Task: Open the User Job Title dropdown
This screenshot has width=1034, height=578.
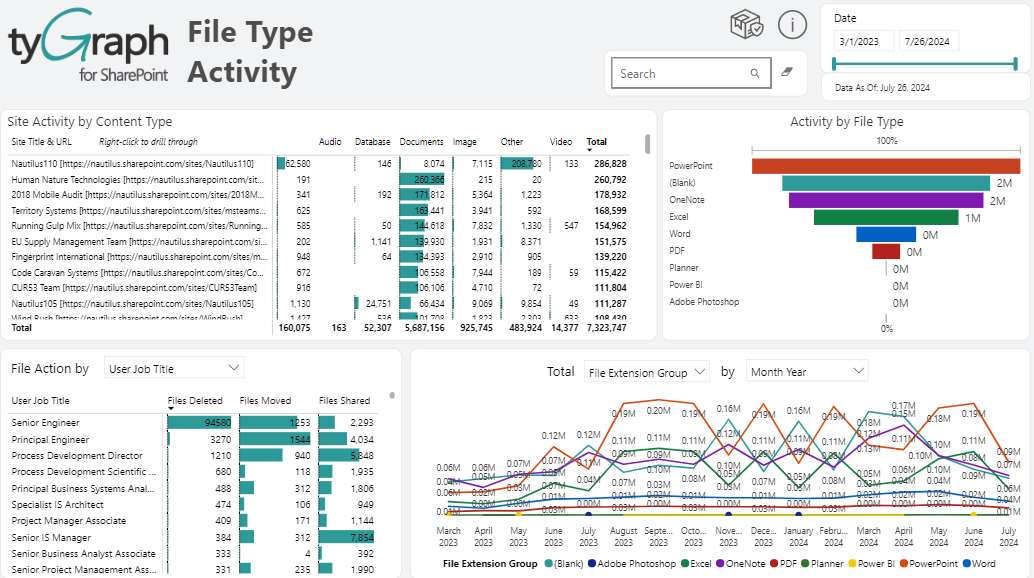Action: pyautogui.click(x=173, y=367)
